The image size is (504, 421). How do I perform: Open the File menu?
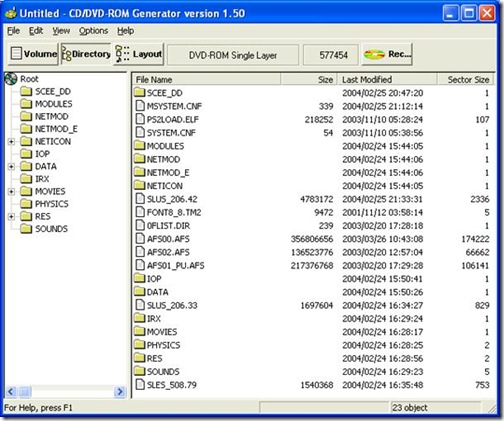click(x=14, y=31)
